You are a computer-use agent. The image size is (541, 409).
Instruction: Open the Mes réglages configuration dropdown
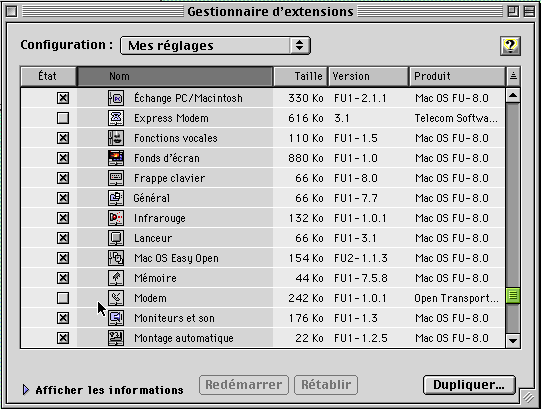coord(215,46)
